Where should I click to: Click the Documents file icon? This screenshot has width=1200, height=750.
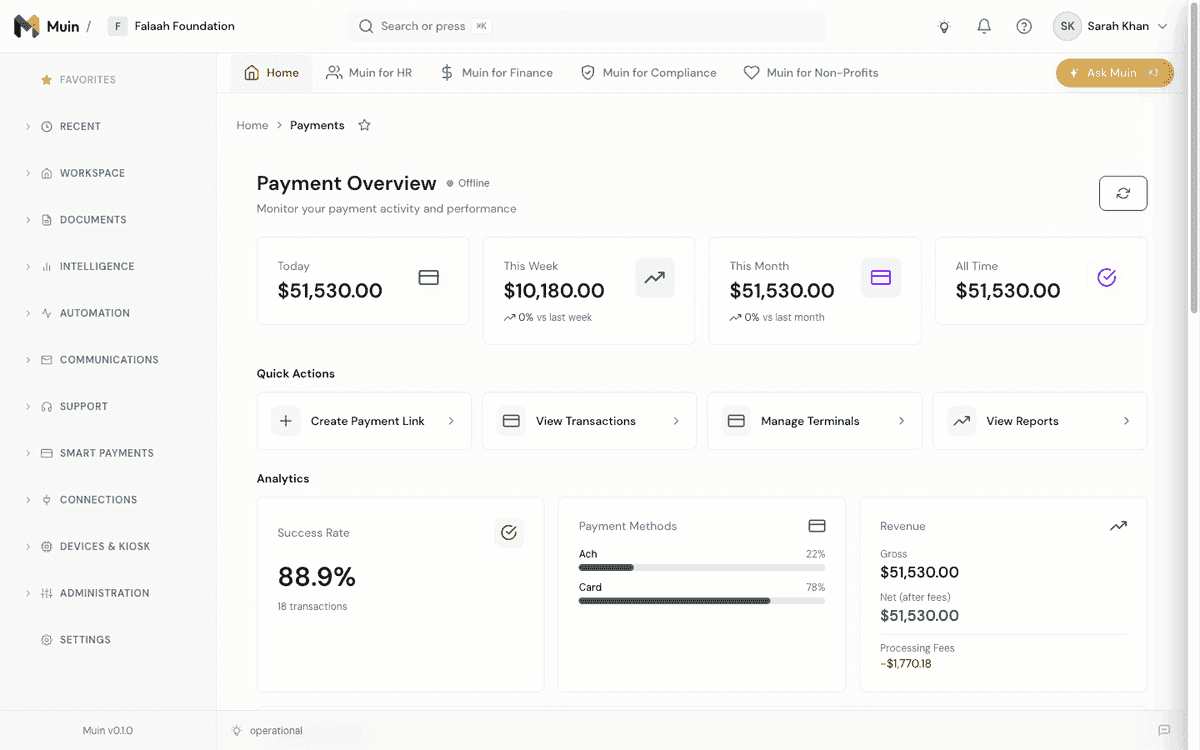[46, 220]
